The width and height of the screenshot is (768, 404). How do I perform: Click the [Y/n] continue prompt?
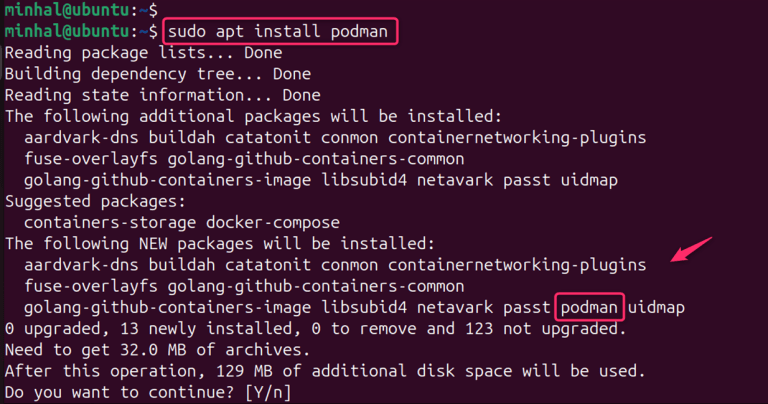coord(268,392)
